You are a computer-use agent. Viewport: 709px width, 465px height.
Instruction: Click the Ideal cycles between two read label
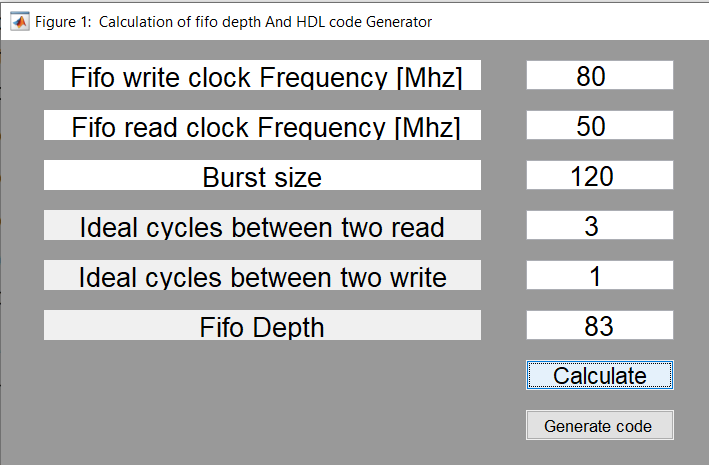pyautogui.click(x=262, y=225)
